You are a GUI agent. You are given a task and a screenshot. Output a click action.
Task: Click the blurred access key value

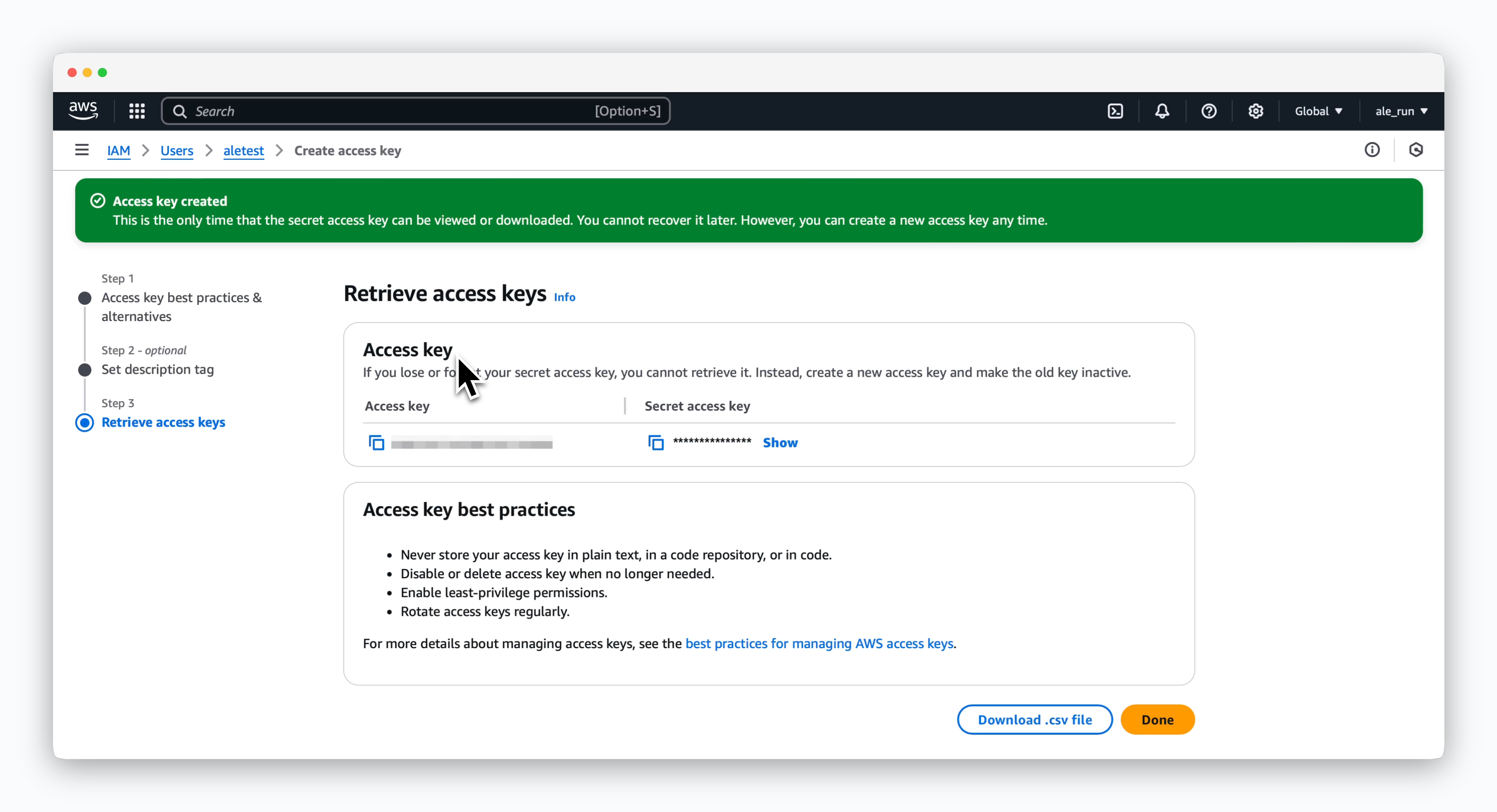(x=471, y=444)
